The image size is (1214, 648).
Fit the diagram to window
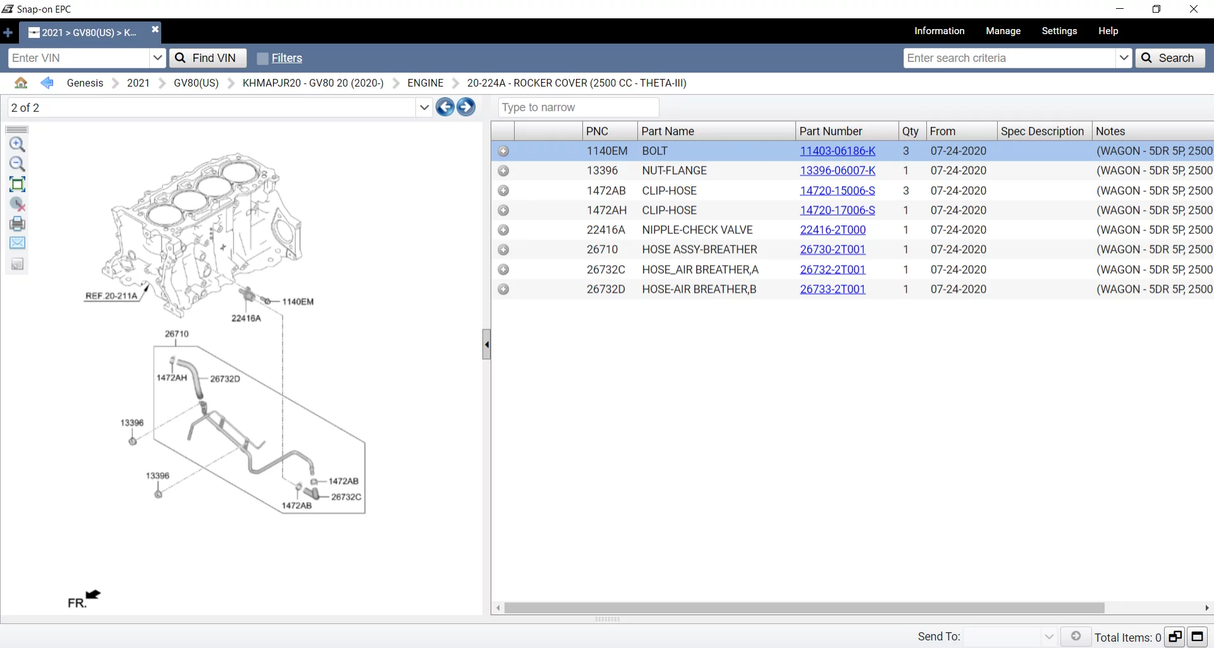(17, 184)
